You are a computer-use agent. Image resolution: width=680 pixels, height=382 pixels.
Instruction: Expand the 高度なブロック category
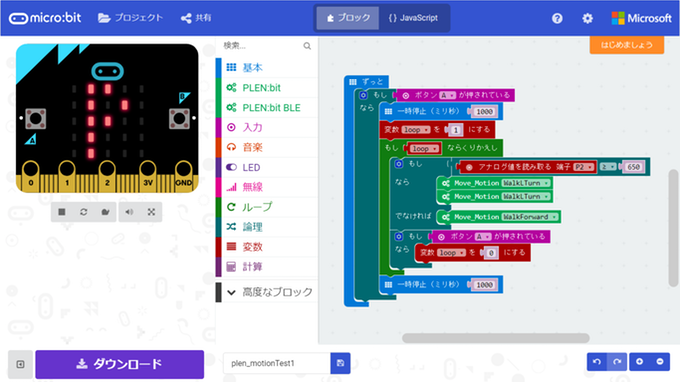269,292
